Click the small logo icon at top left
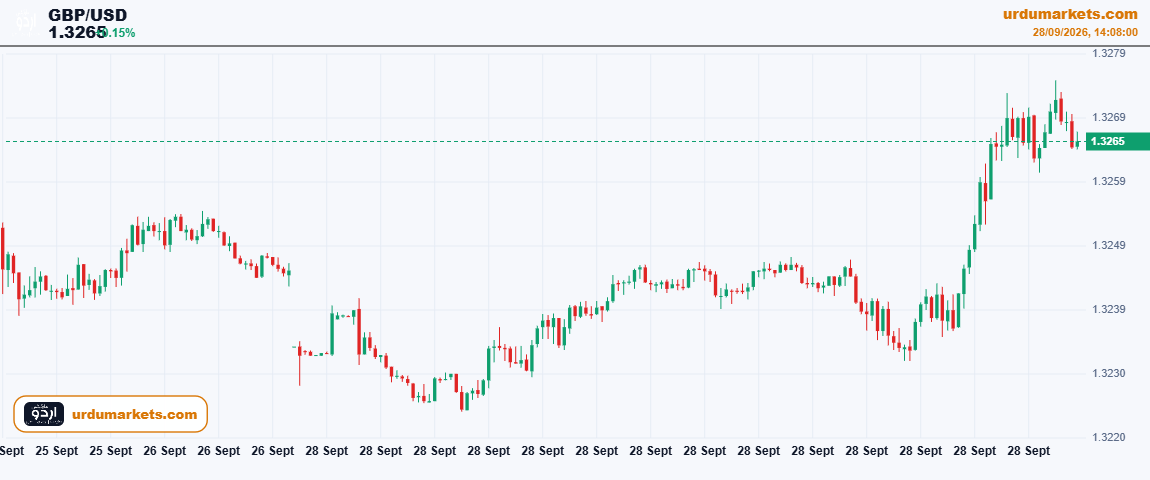 pos(25,21)
